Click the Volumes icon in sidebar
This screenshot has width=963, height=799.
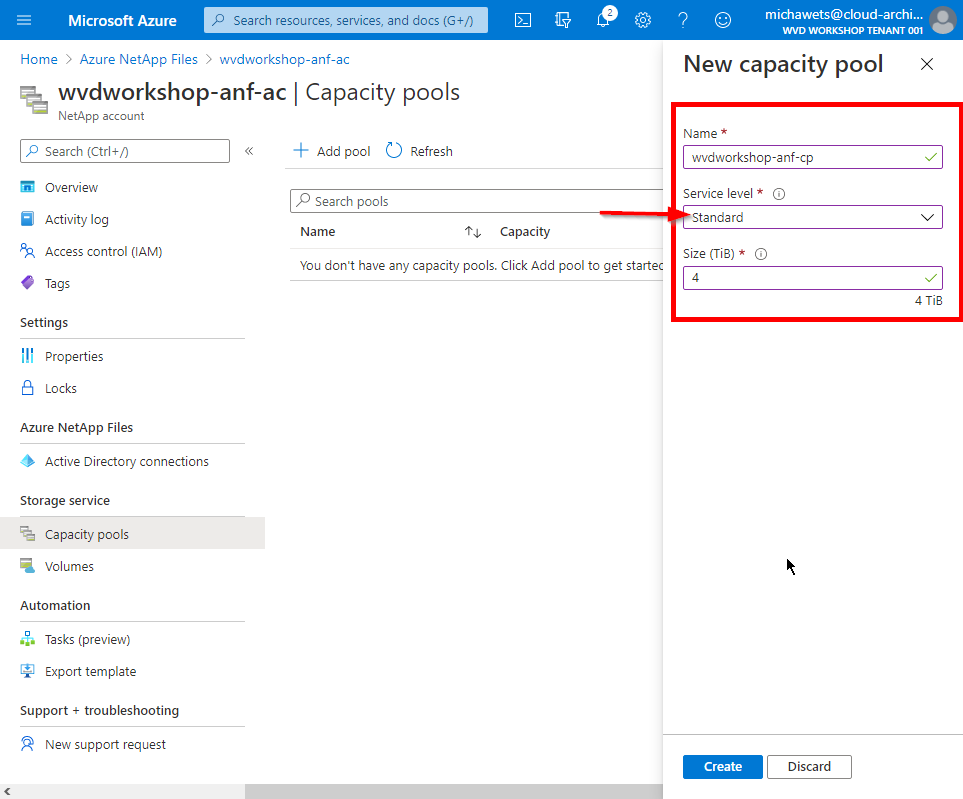click(28, 566)
